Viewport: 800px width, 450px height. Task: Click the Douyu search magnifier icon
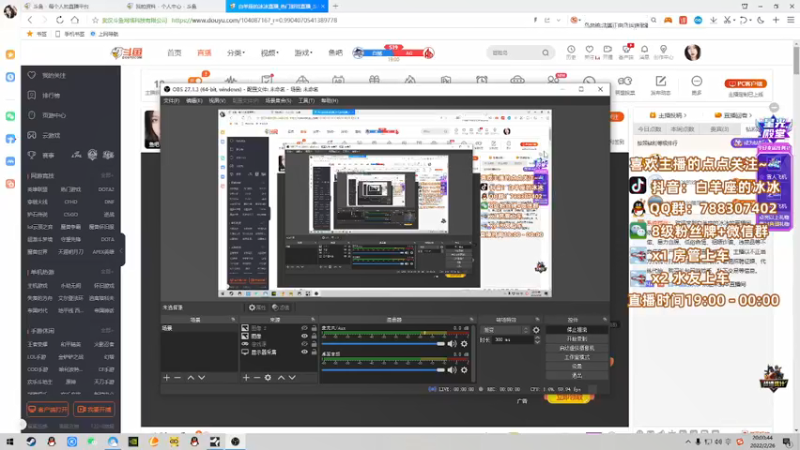(545, 53)
